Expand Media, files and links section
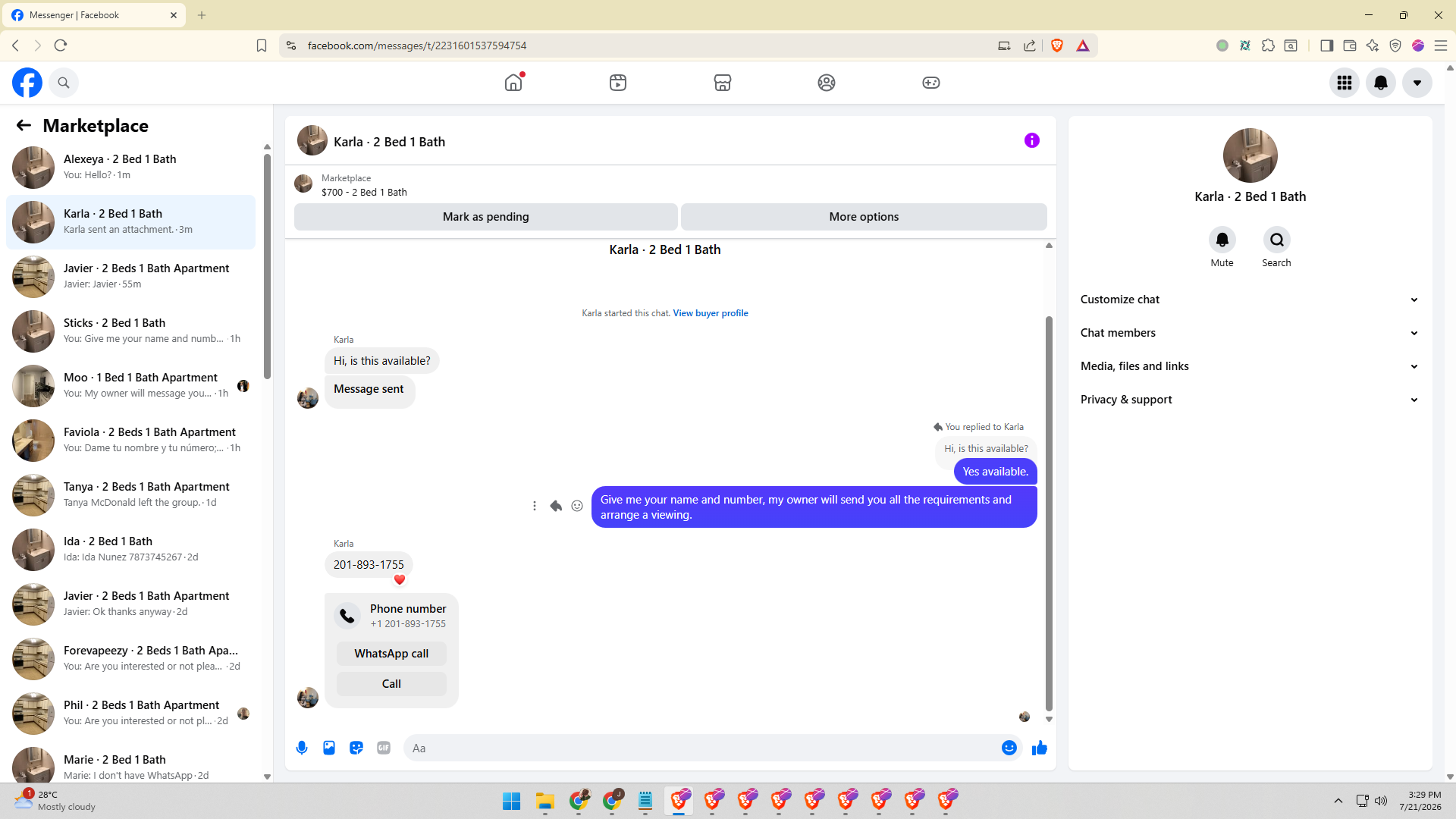The height and width of the screenshot is (819, 1456). pyautogui.click(x=1250, y=366)
